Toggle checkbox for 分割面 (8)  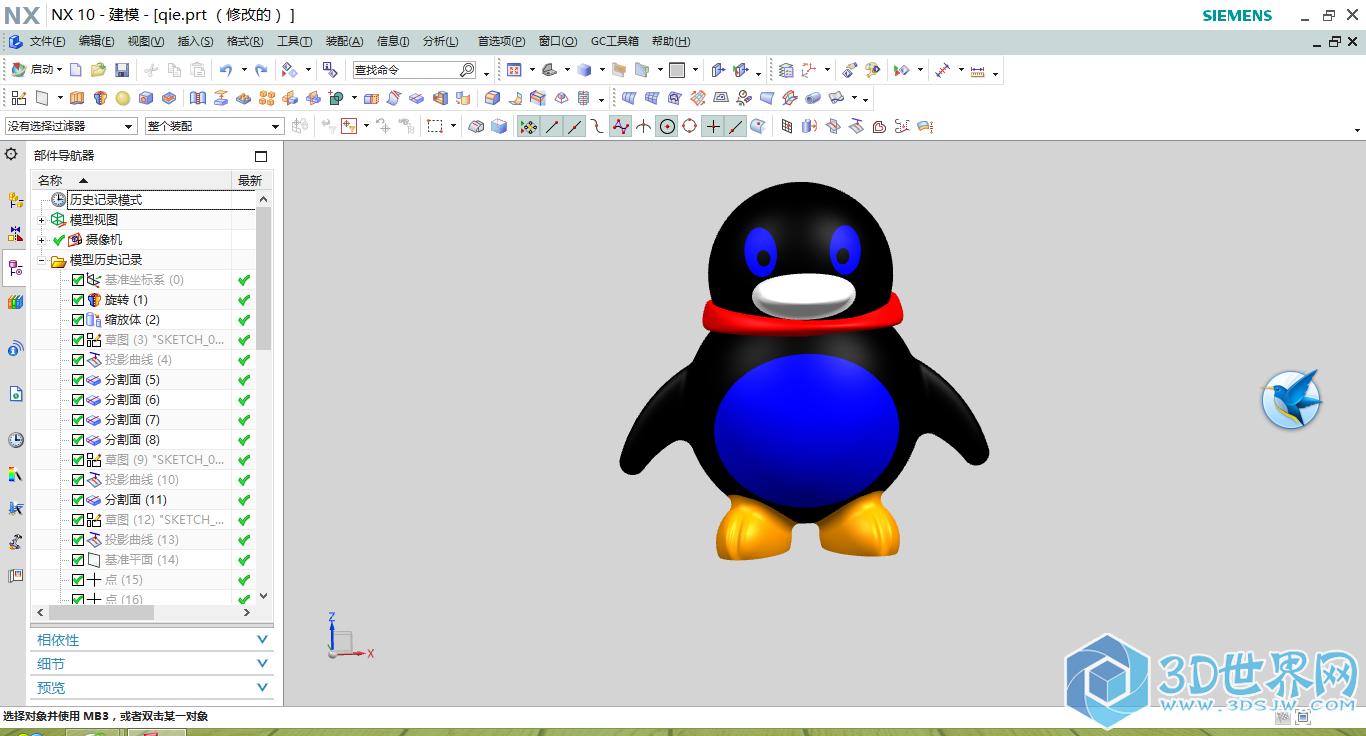click(x=78, y=440)
